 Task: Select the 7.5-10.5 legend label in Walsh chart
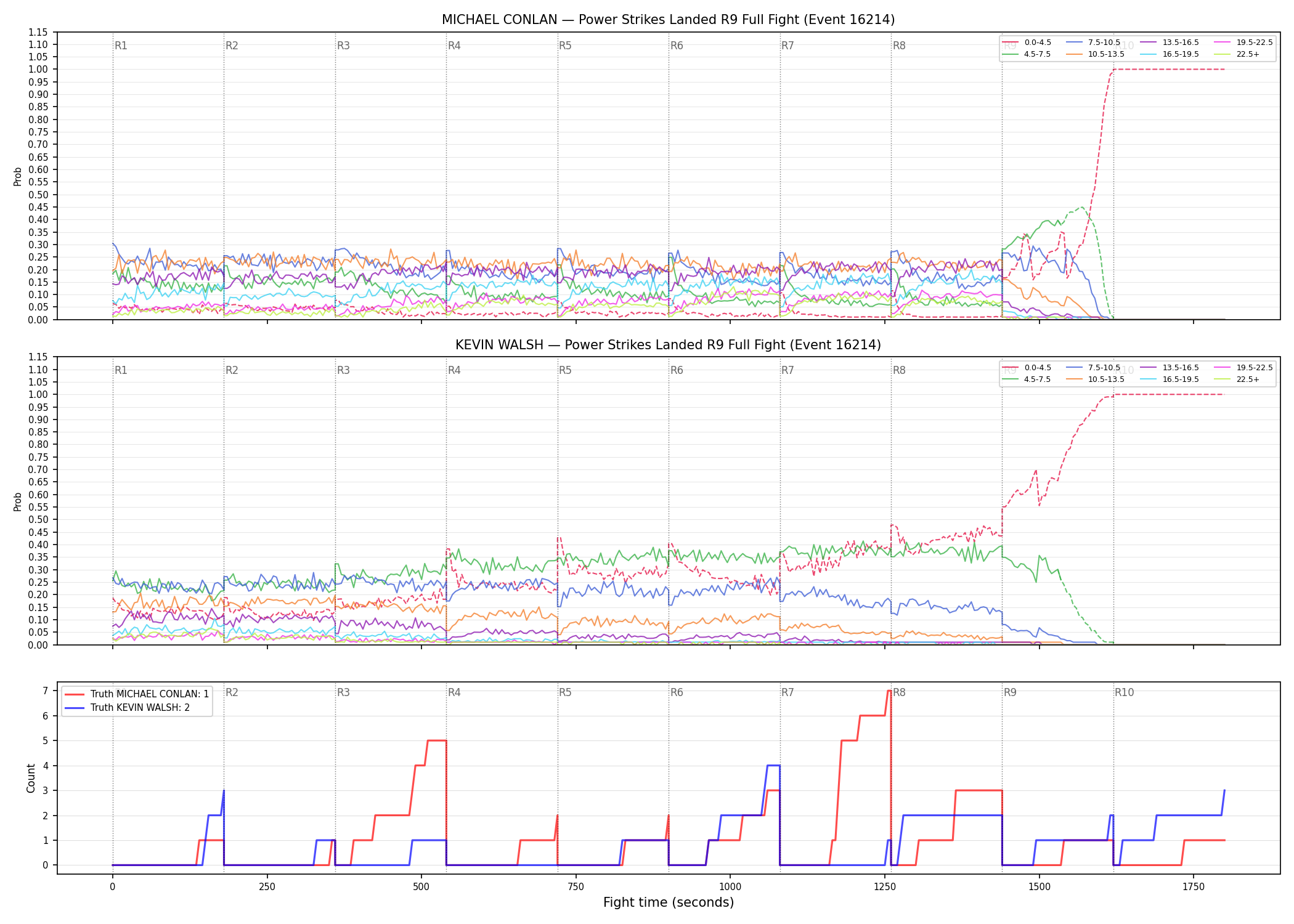(1104, 368)
